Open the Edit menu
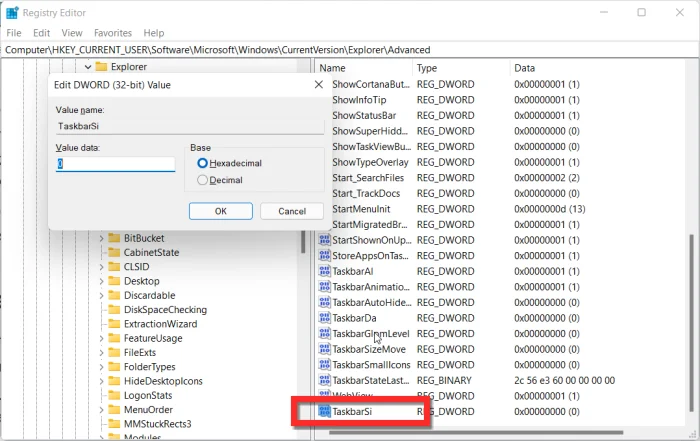 click(42, 33)
